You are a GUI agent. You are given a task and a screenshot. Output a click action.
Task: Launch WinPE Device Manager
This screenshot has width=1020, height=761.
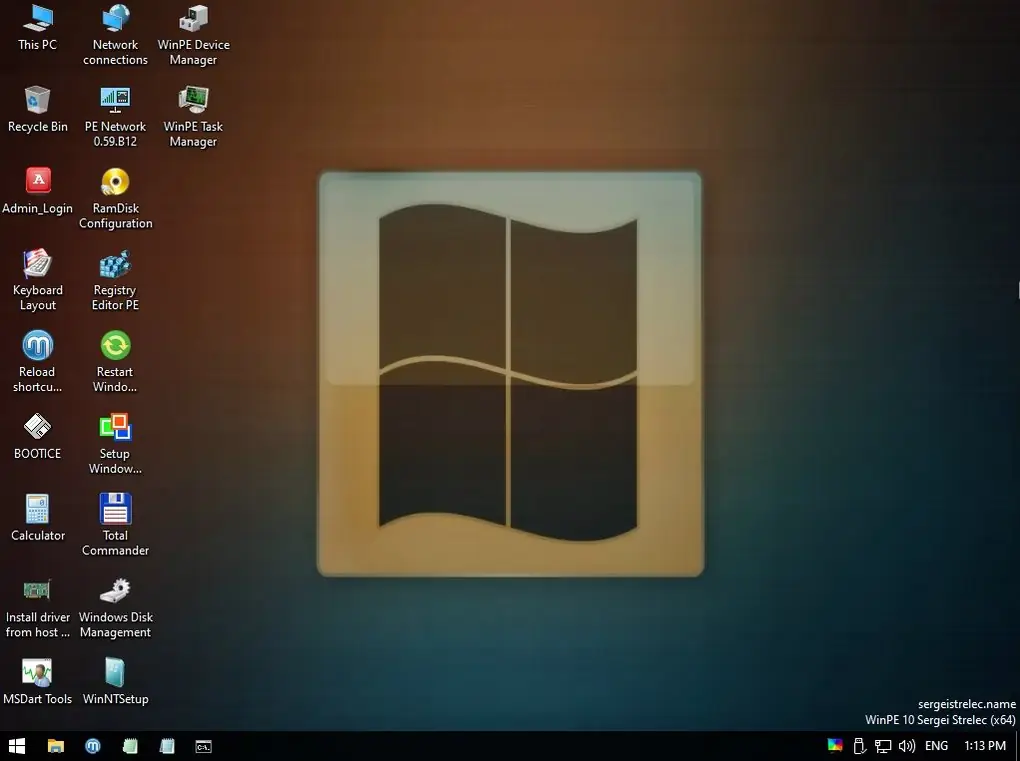(193, 34)
